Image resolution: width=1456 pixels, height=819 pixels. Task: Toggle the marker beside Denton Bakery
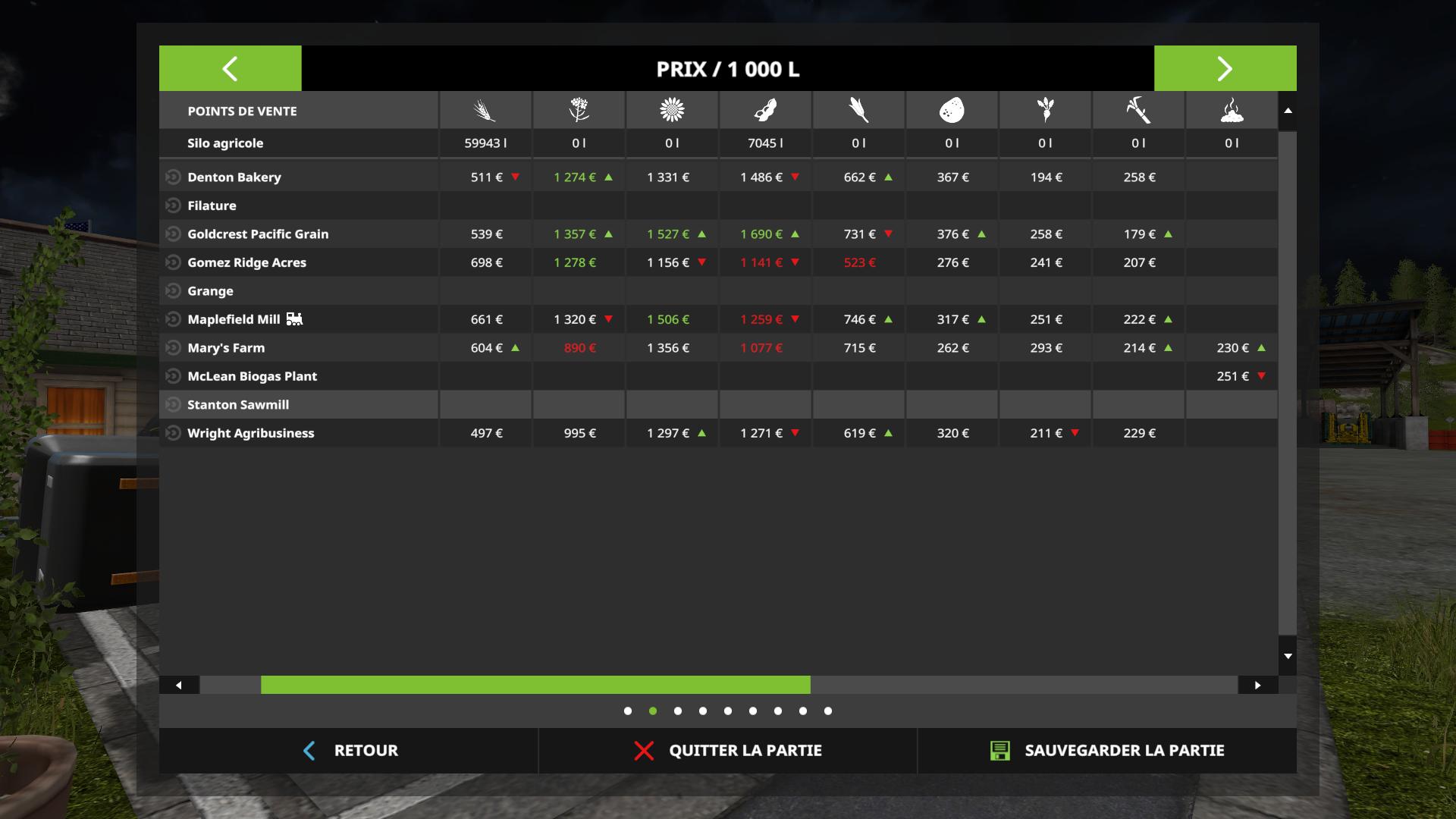[x=173, y=177]
